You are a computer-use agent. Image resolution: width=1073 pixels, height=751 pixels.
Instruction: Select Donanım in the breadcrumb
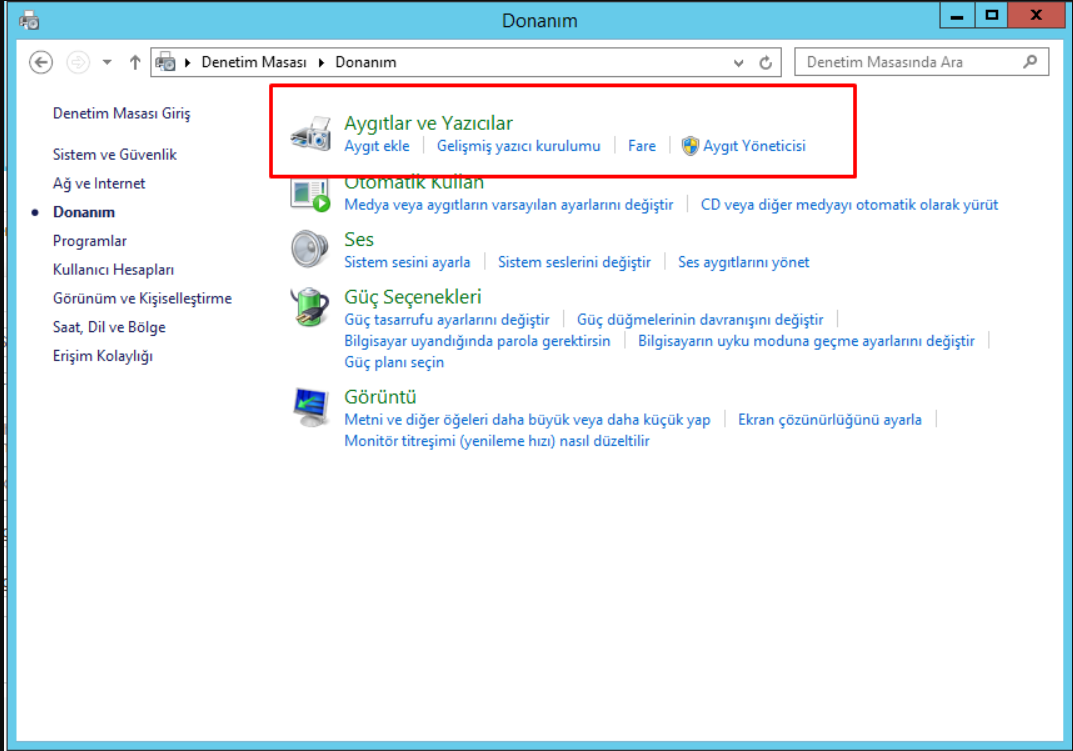[365, 62]
